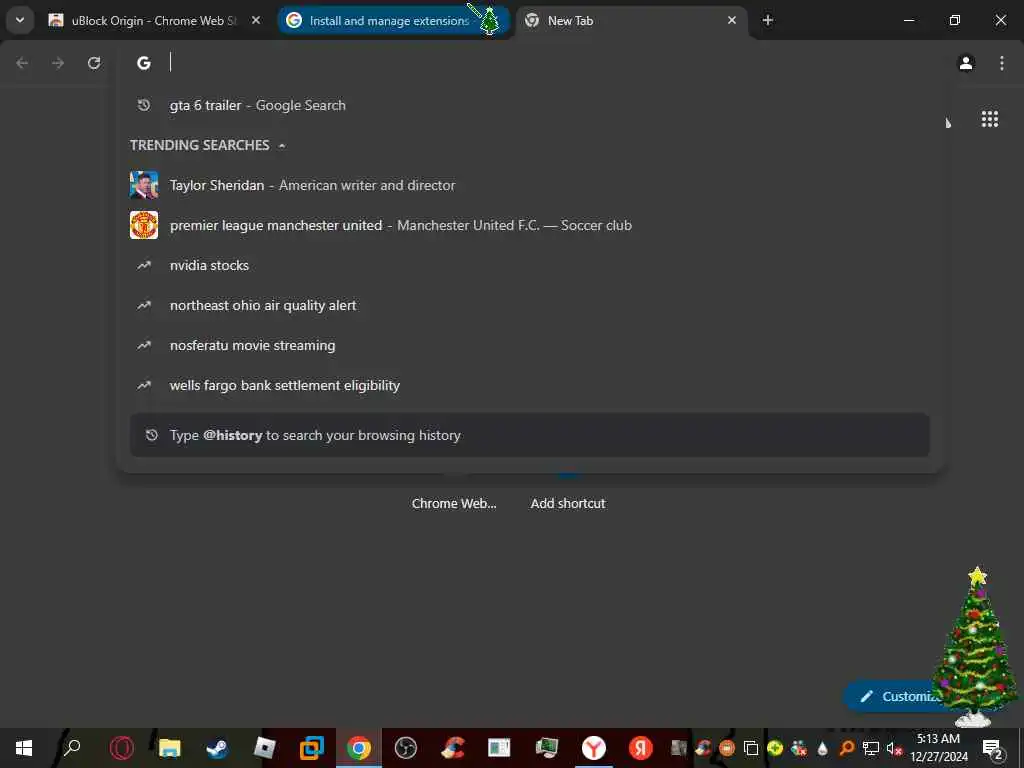Screen dimensions: 1024x768
Task: Select nosferatu movie streaming suggestion
Action: point(530,345)
